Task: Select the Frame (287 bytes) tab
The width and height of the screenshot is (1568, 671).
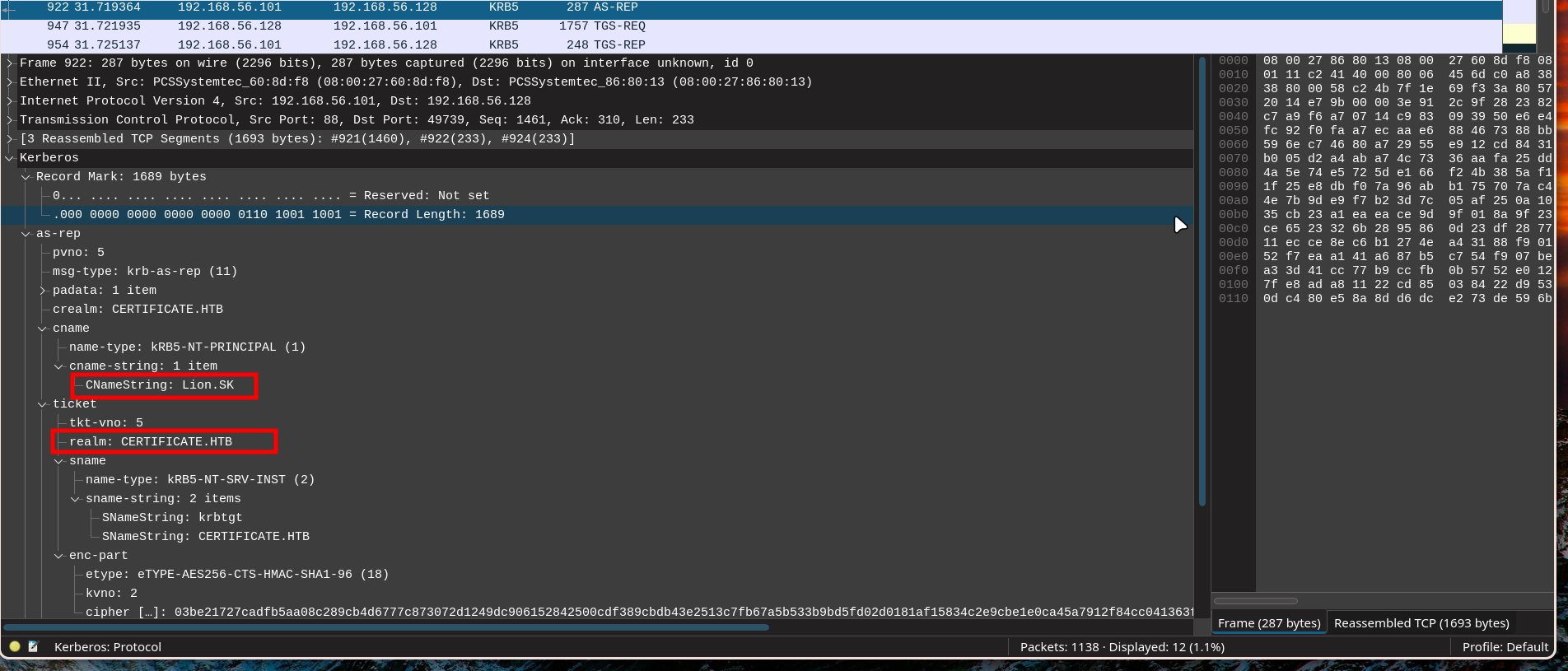Action: [1268, 623]
